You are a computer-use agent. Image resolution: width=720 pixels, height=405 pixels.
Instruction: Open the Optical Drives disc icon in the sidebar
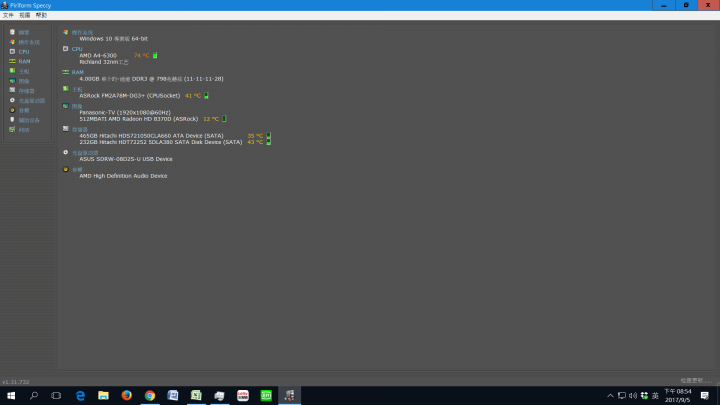12,100
